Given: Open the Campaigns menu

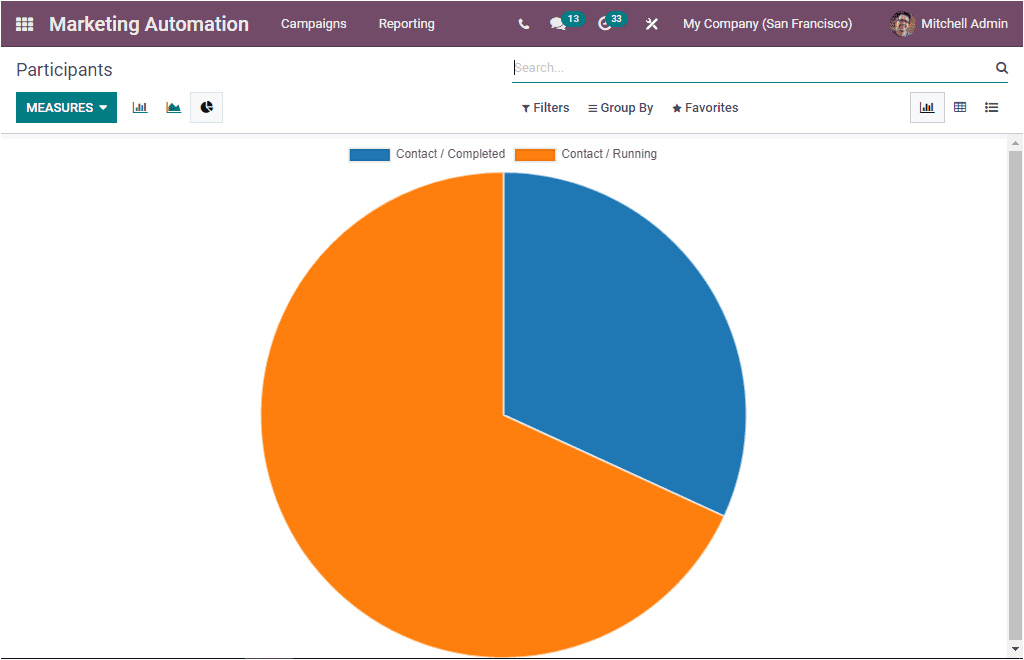Looking at the screenshot, I should click(x=313, y=23).
